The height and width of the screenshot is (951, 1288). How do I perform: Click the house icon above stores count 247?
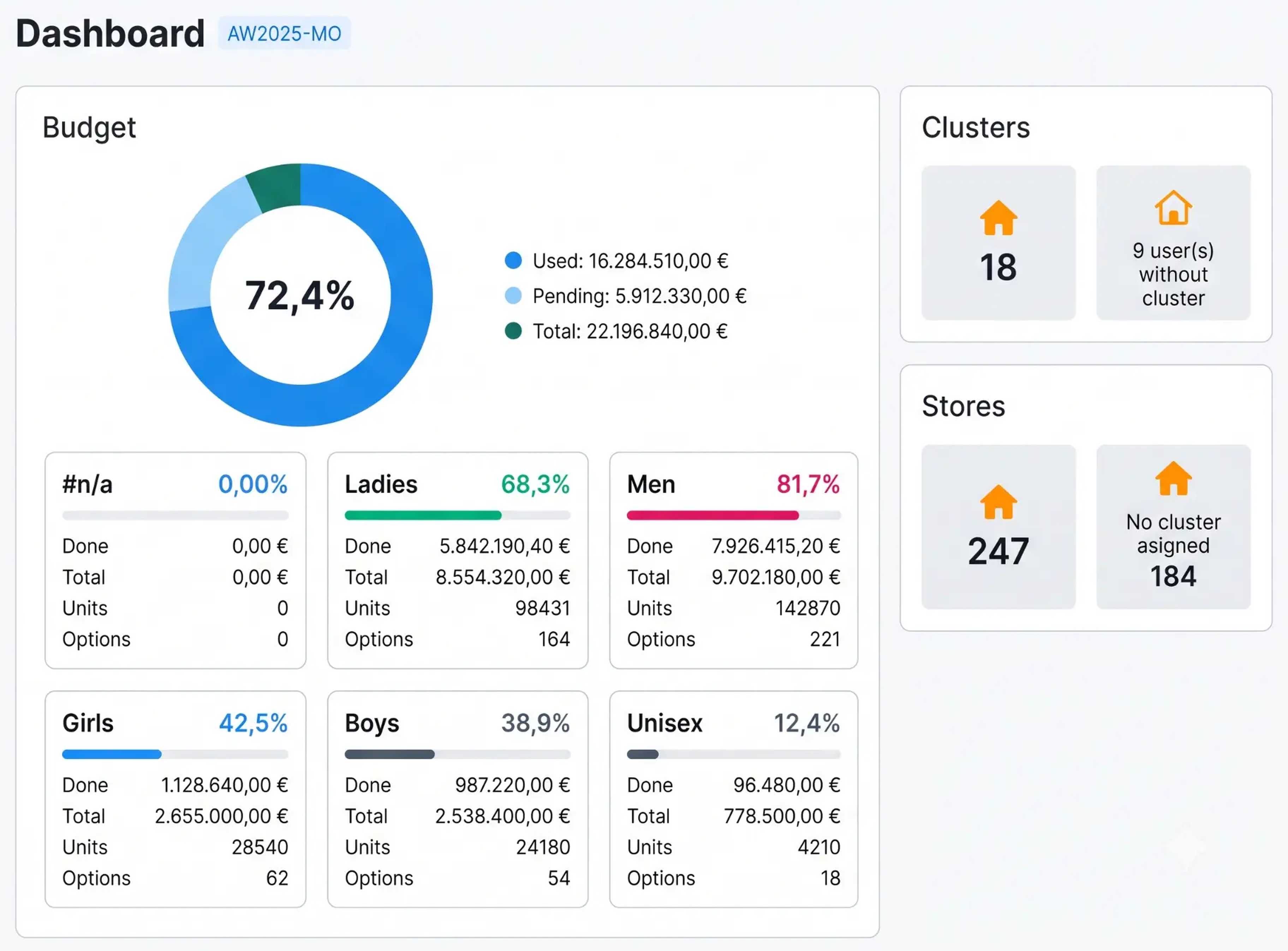(x=998, y=501)
